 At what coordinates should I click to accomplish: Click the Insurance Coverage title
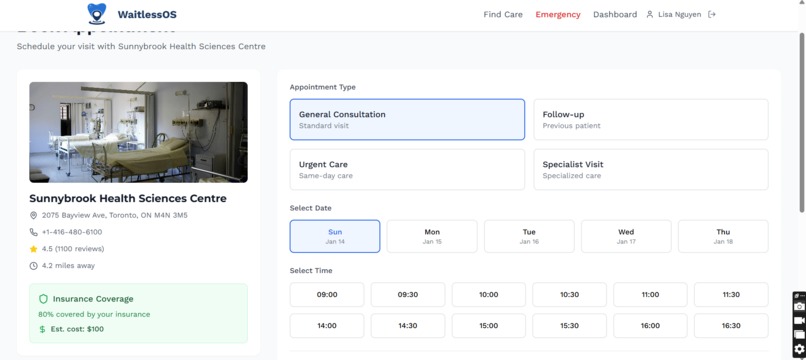coord(93,299)
